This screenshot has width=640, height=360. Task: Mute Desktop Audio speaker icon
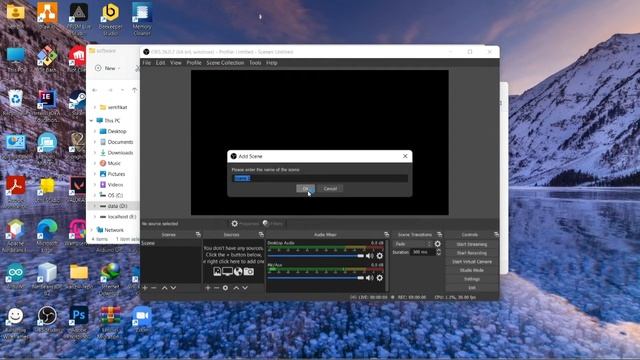pyautogui.click(x=370, y=256)
